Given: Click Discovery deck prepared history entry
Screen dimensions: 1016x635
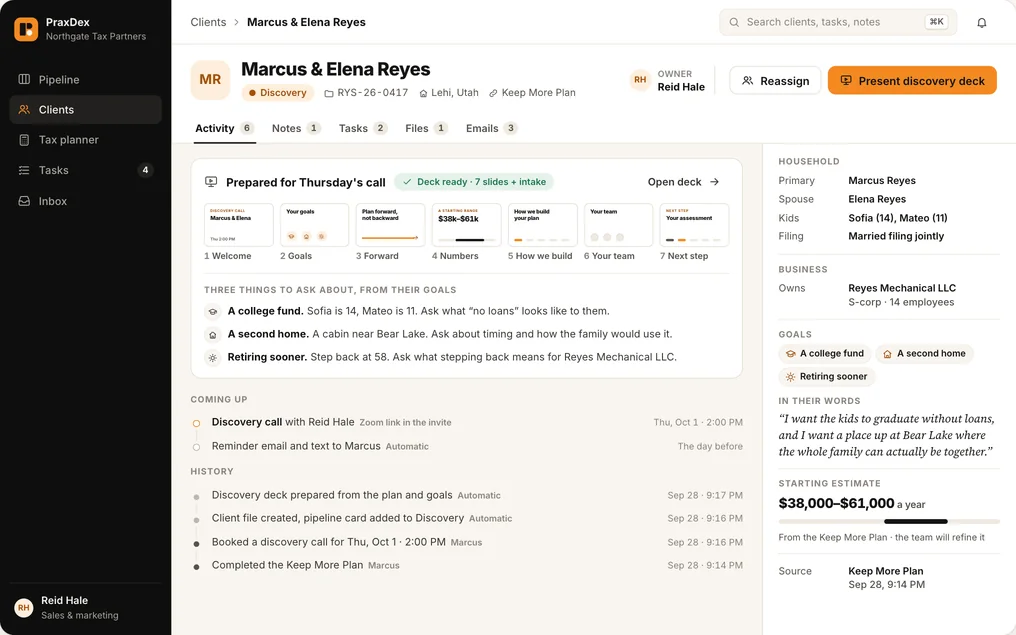Looking at the screenshot, I should coord(467,495).
